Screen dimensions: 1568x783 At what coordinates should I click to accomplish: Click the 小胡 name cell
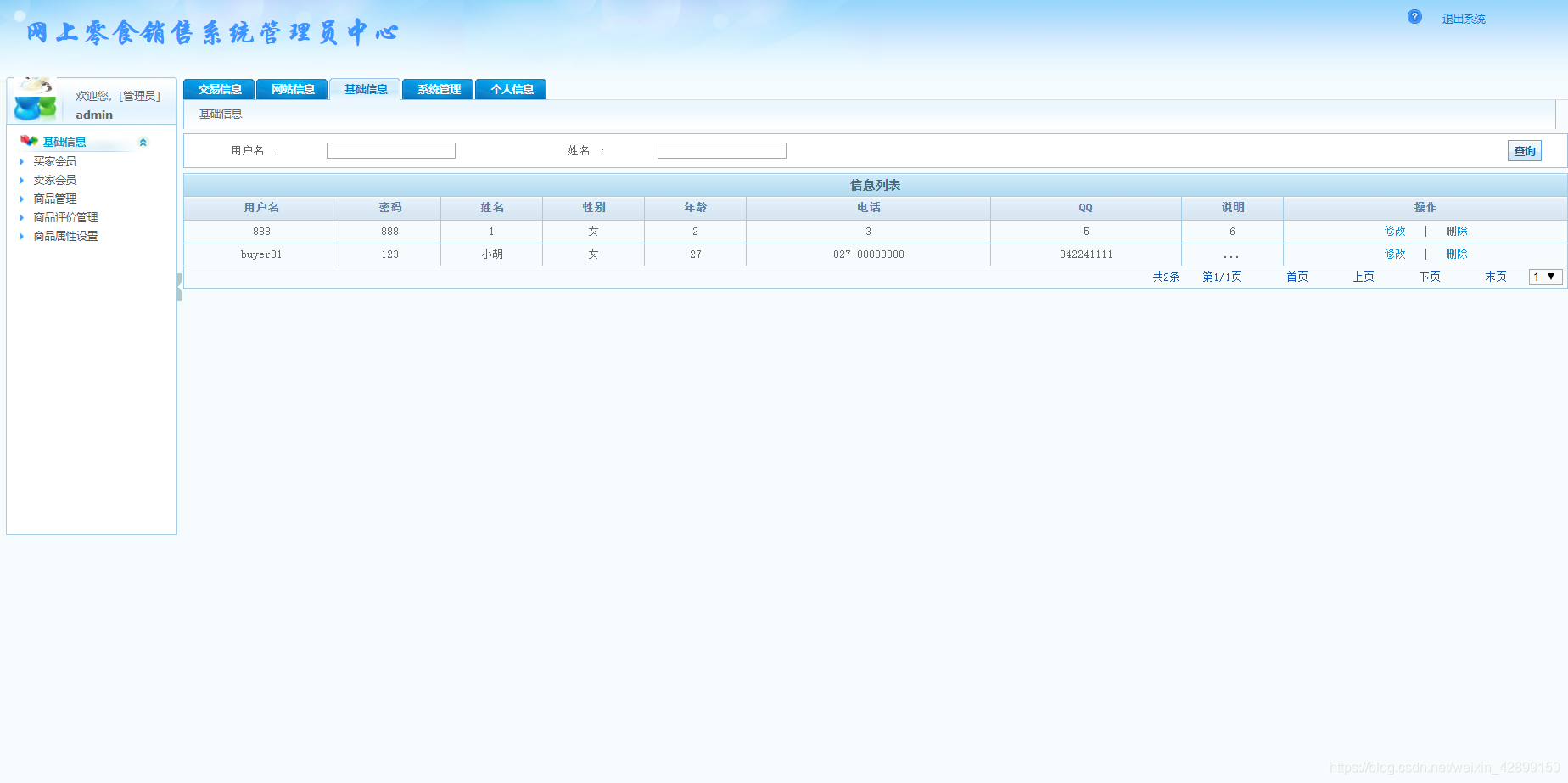click(492, 254)
